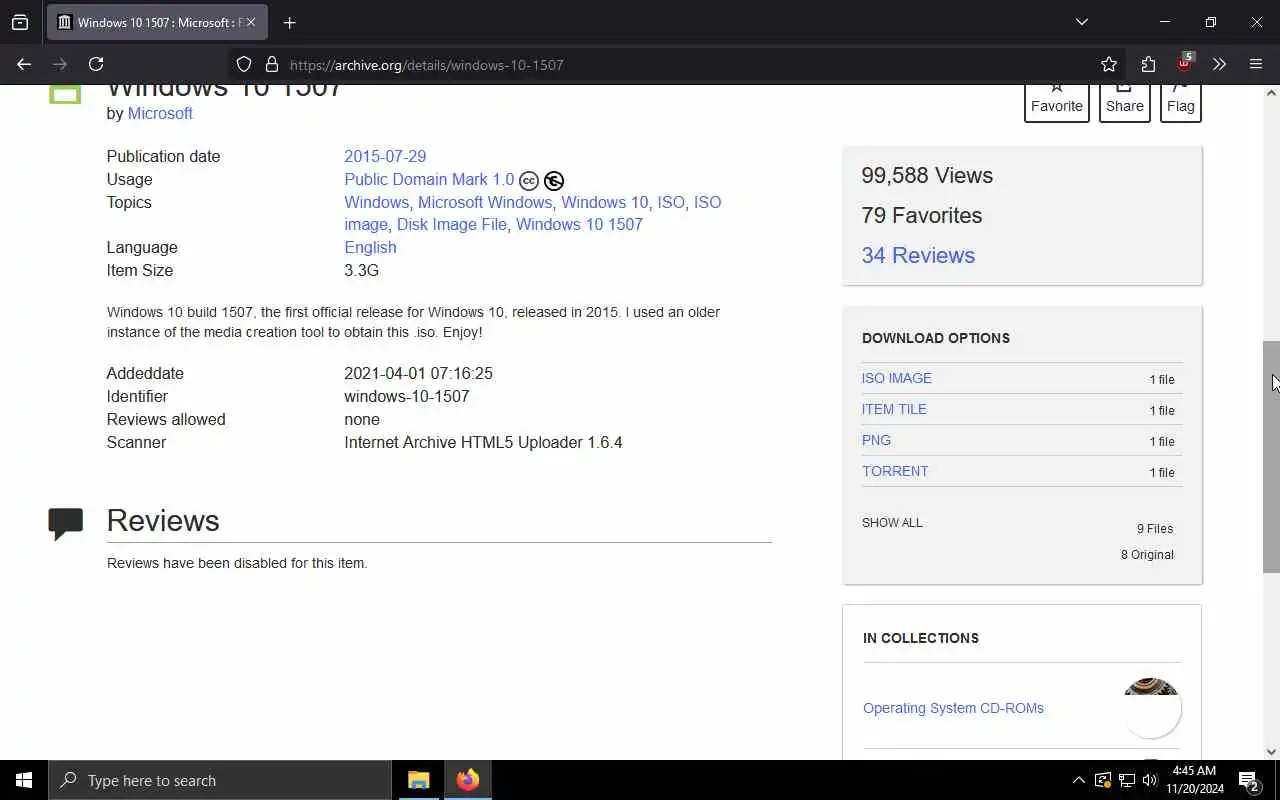This screenshot has height=800, width=1280.
Task: Click the Firefox taskbar icon
Action: pyautogui.click(x=467, y=780)
